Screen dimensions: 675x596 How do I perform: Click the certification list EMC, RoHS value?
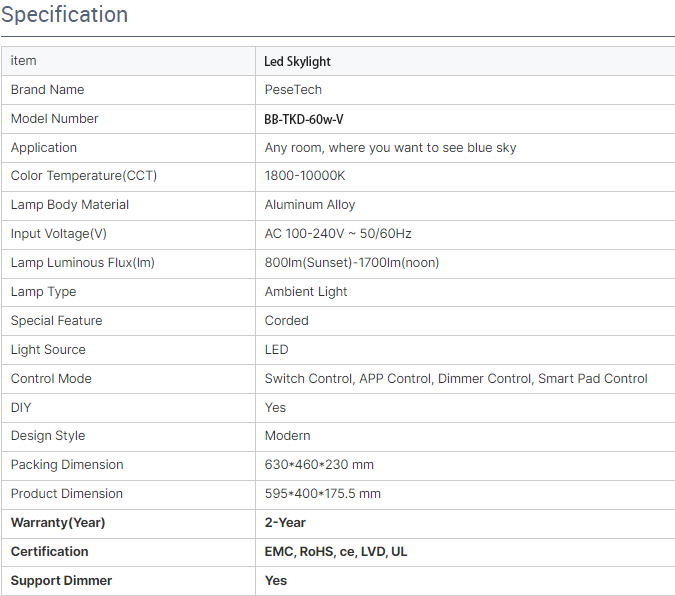[336, 552]
